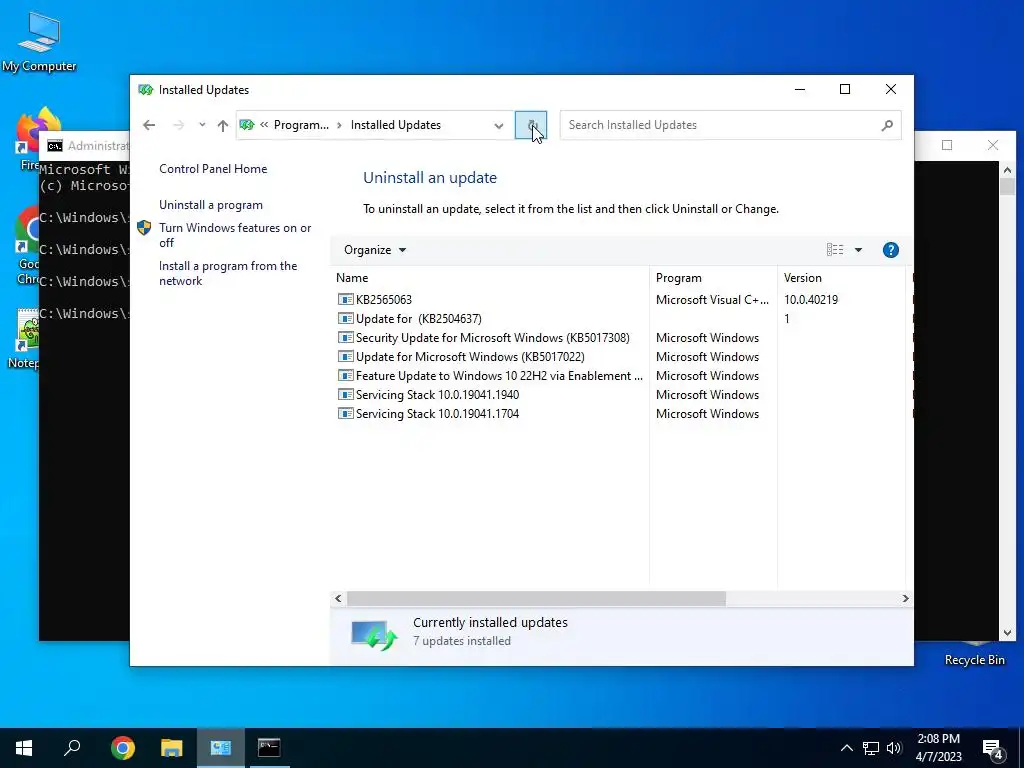Screen dimensions: 1024x768
Task: Click the Refresh button in address bar
Action: click(x=530, y=125)
